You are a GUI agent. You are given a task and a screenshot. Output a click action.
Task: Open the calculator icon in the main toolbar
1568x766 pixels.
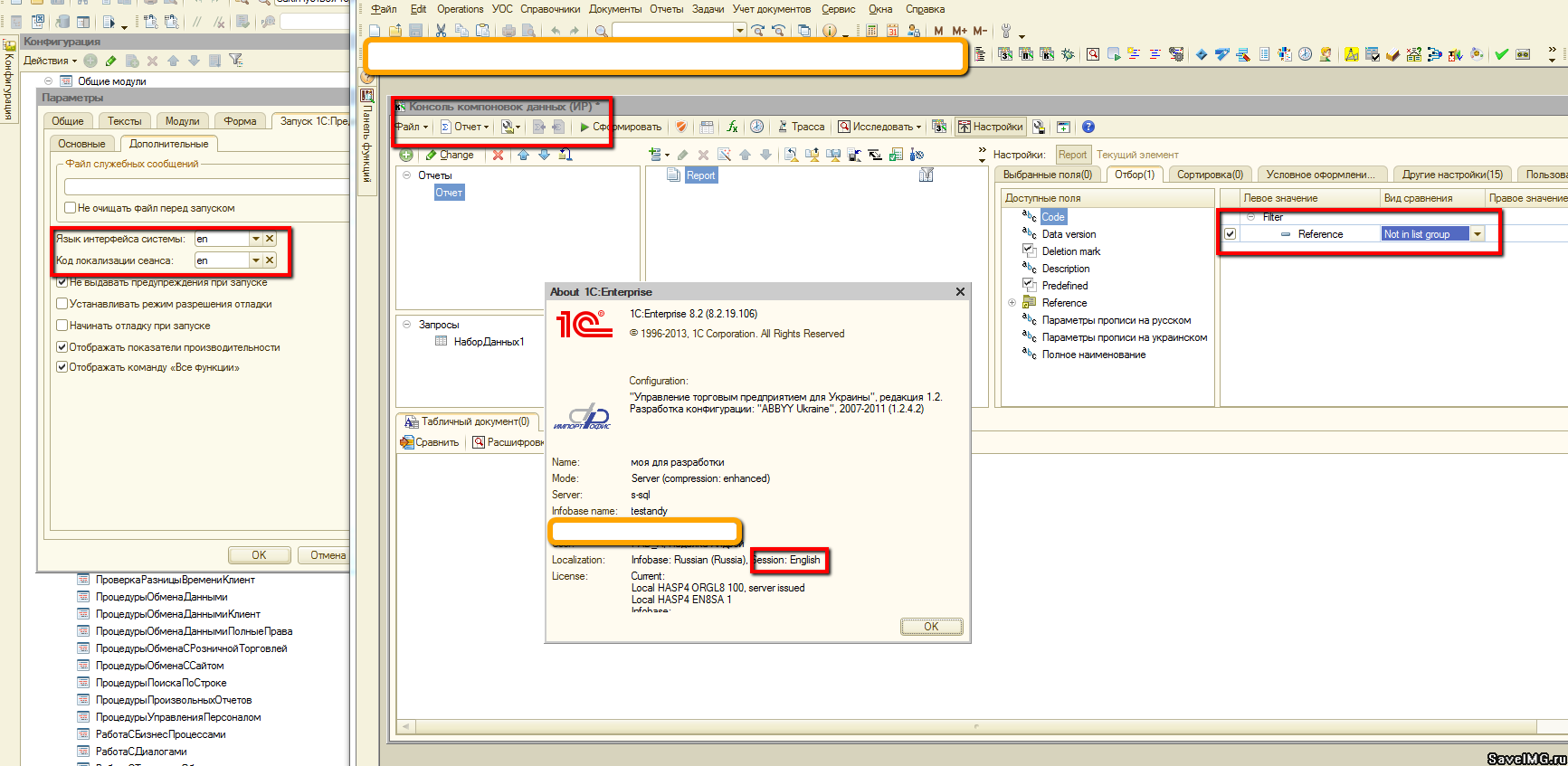pos(871,31)
